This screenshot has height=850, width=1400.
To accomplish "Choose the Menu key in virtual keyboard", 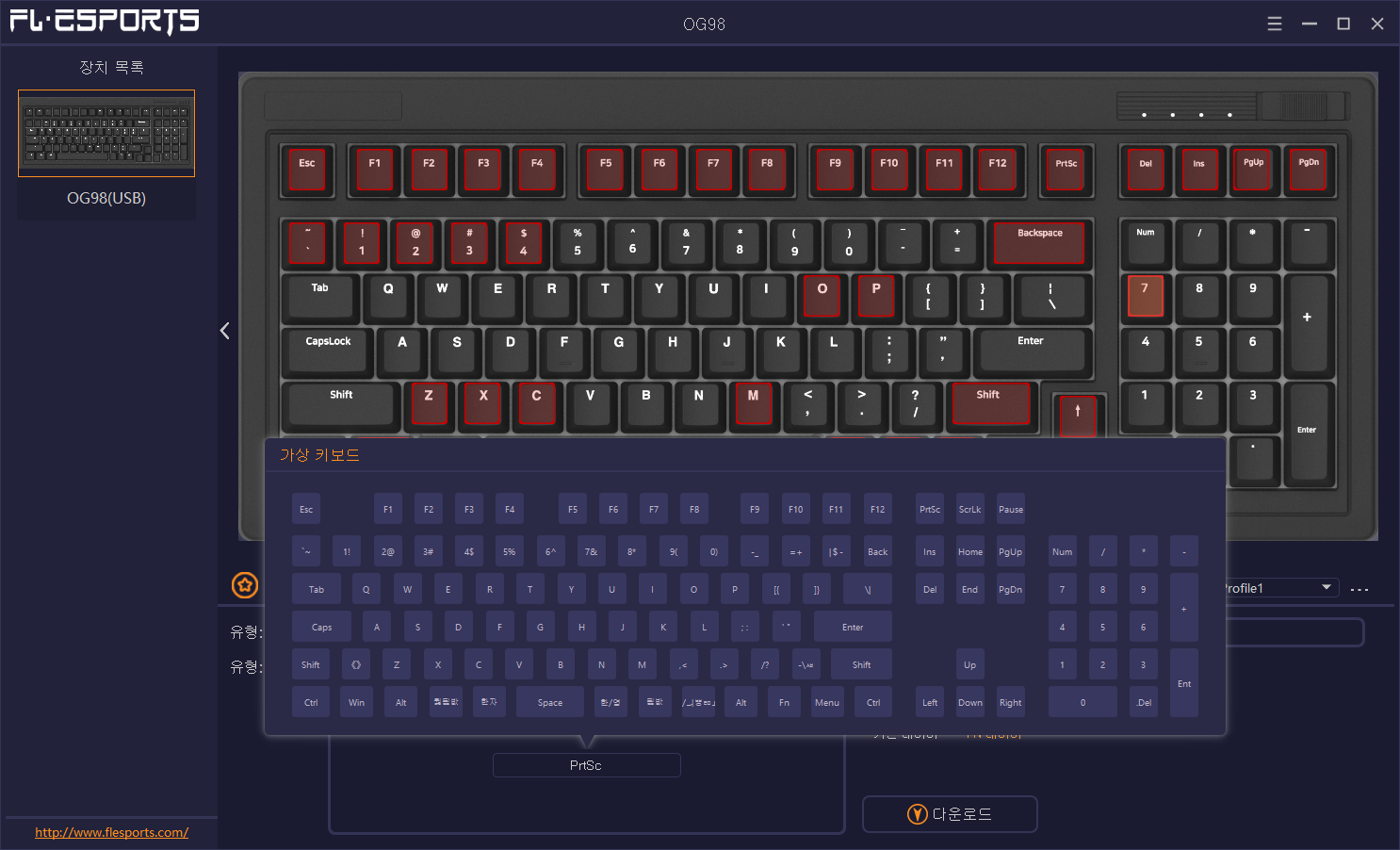I will point(827,702).
